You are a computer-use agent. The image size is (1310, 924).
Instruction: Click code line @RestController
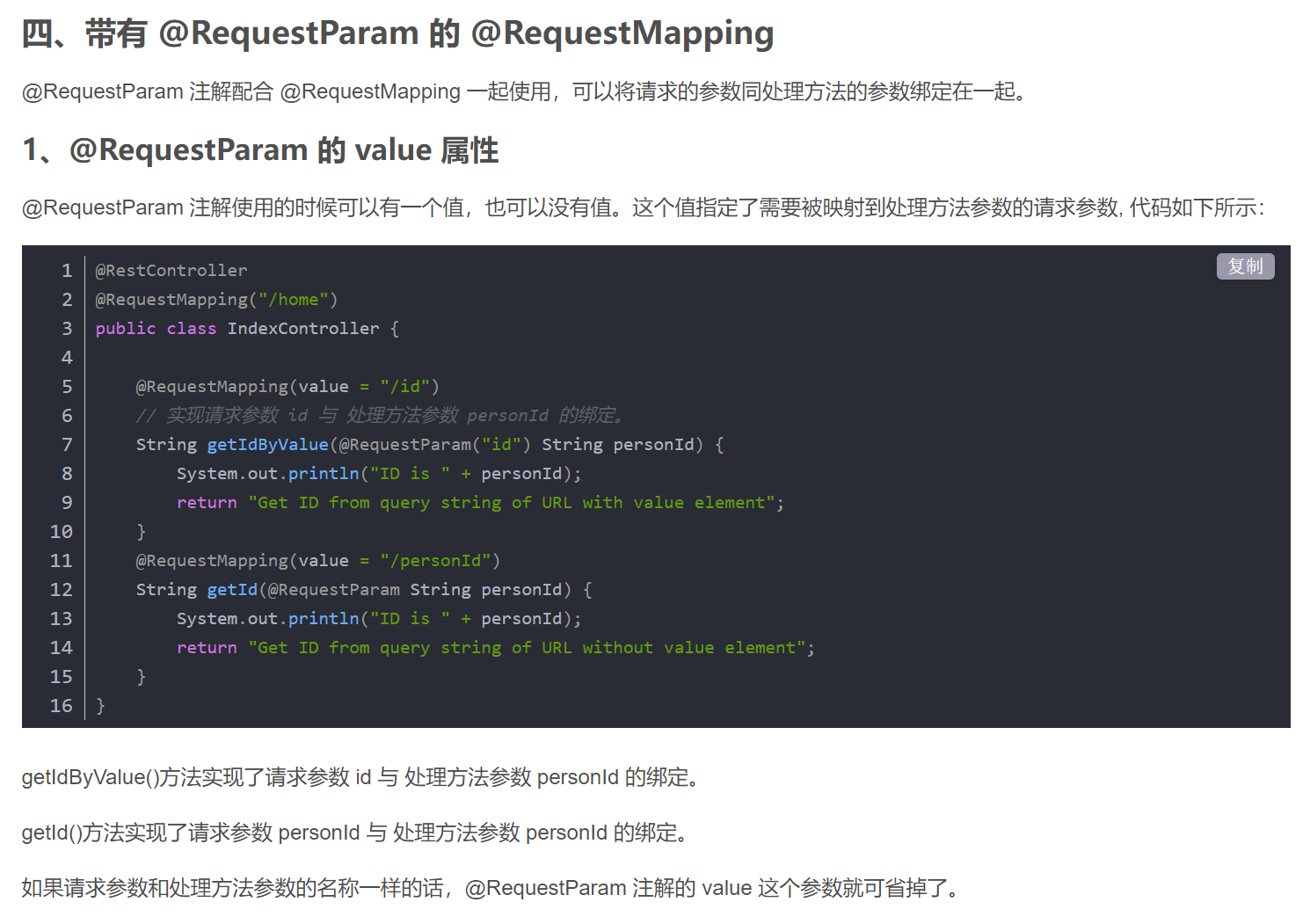point(171,271)
